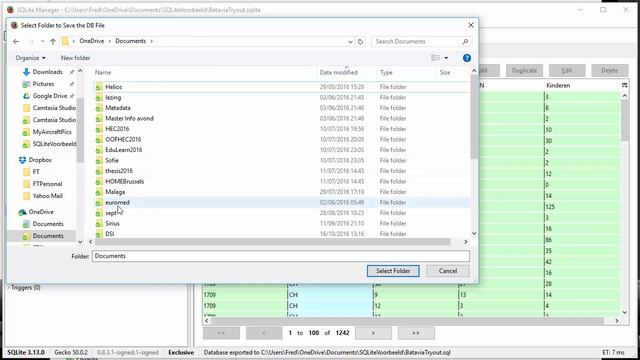Click the search magnifier icon
The width and height of the screenshot is (640, 360).
465,41
